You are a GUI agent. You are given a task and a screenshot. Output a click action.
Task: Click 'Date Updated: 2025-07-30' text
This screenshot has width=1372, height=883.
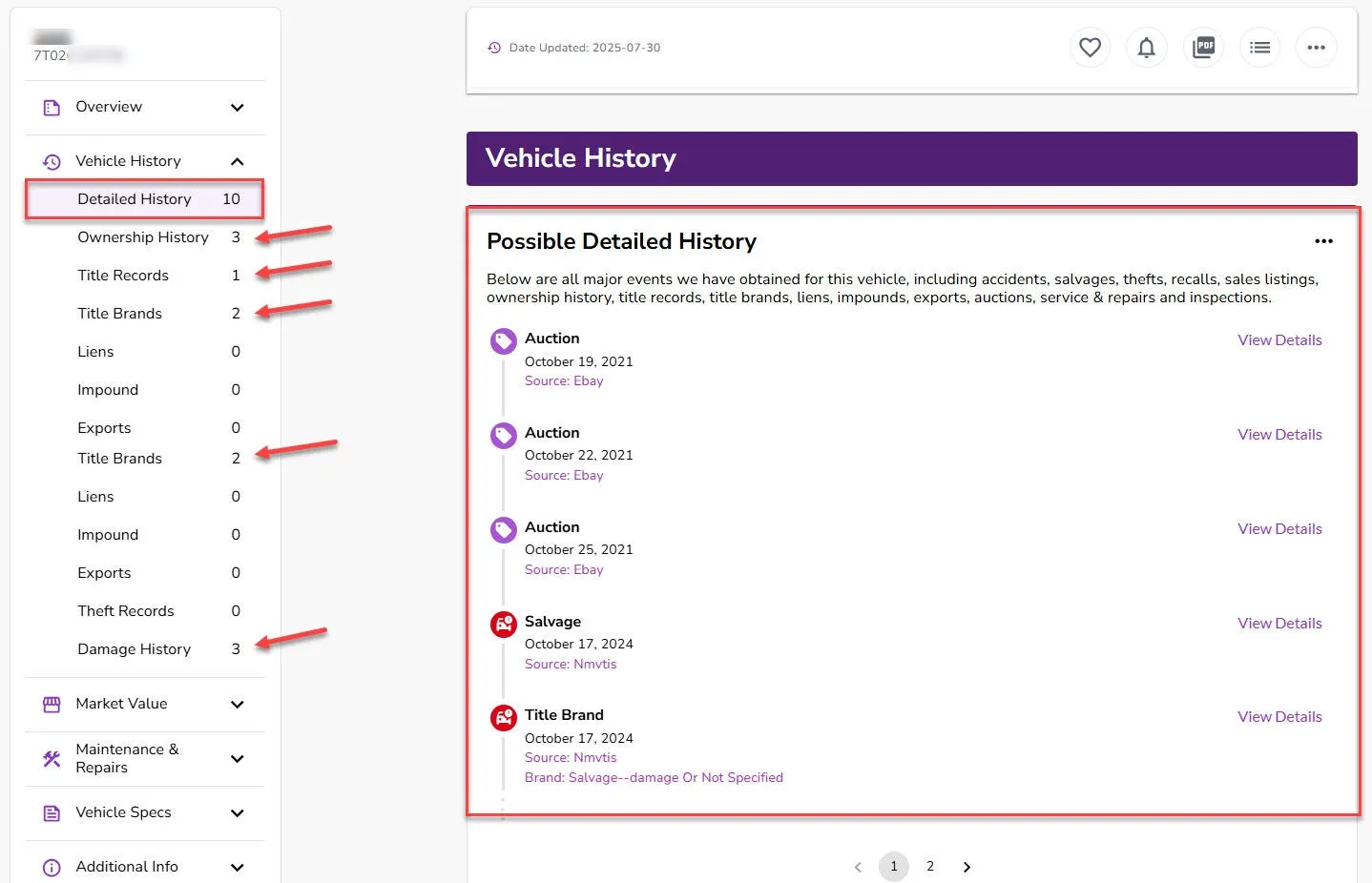pyautogui.click(x=585, y=48)
